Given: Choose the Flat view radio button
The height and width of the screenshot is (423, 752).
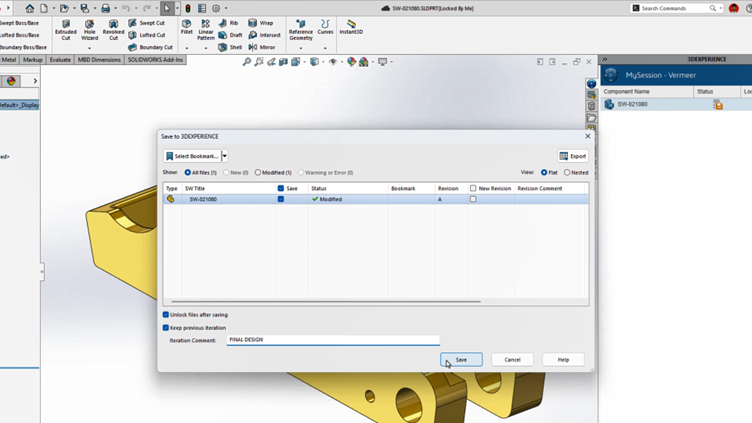Looking at the screenshot, I should click(x=544, y=172).
